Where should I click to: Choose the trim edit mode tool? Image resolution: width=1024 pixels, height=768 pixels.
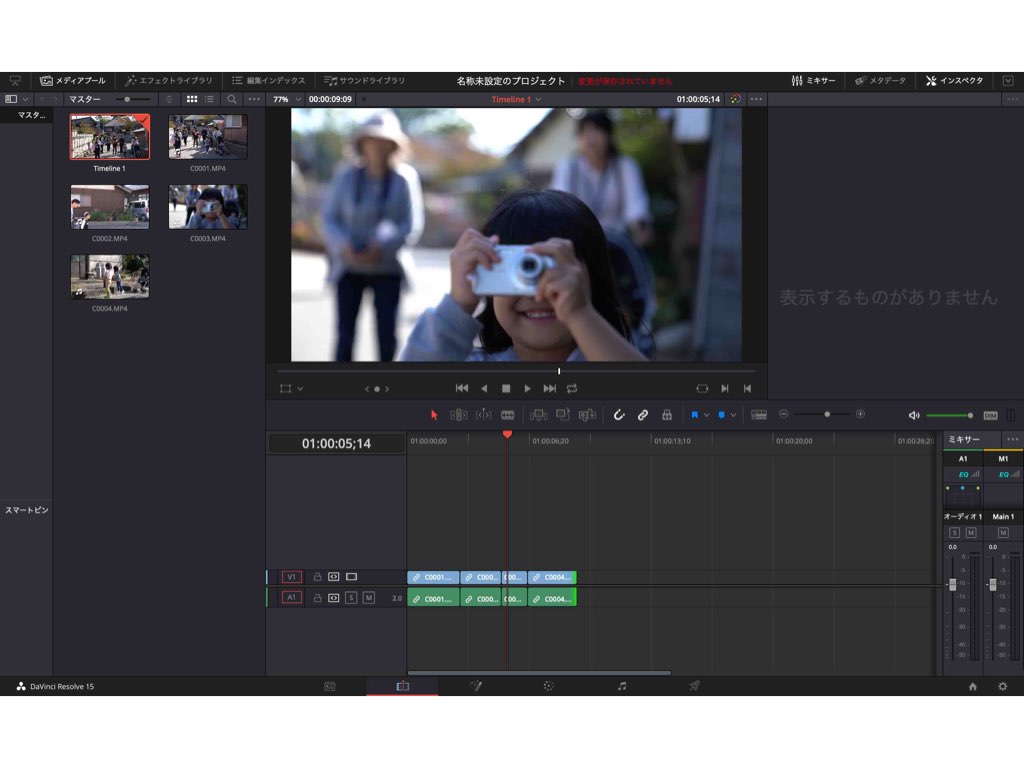point(458,415)
